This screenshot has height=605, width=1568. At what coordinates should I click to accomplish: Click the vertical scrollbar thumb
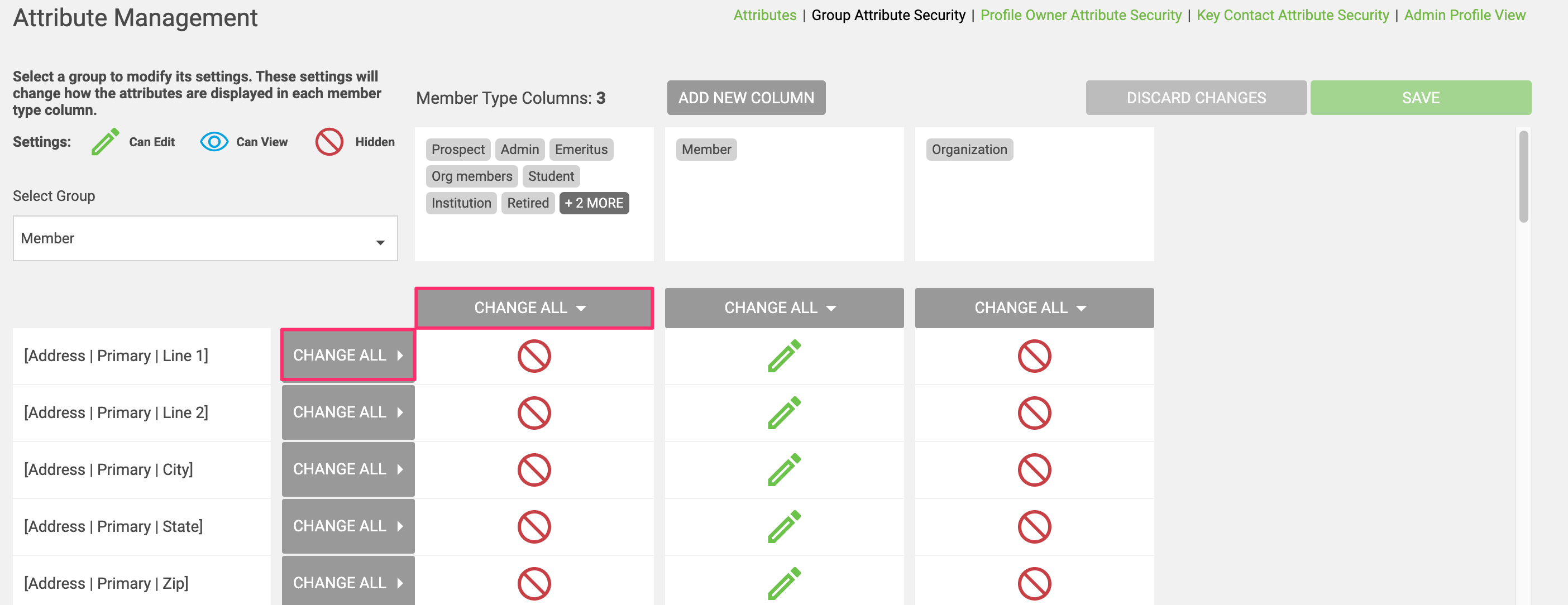[1523, 177]
